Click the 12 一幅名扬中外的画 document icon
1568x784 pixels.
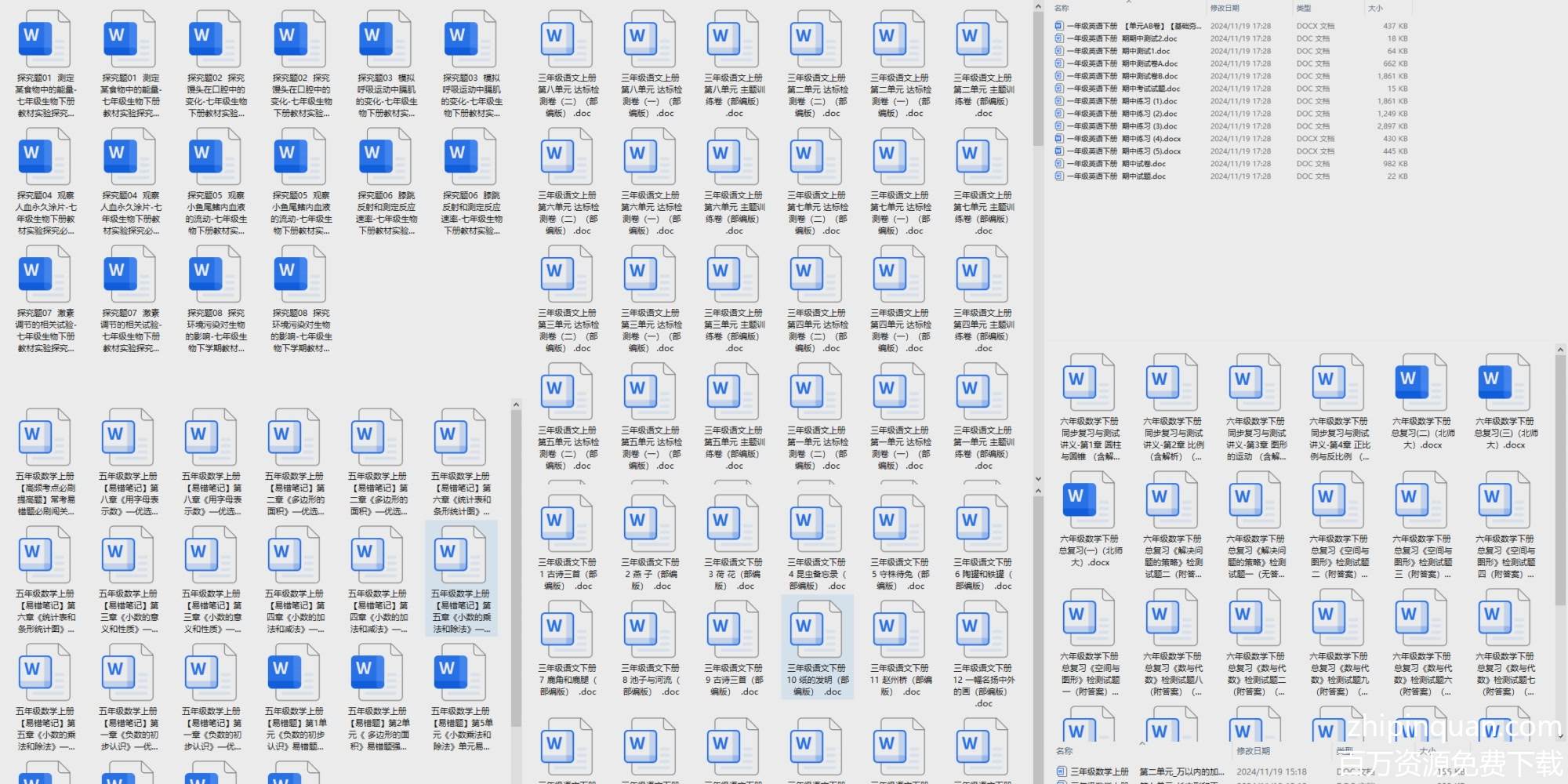(x=983, y=630)
